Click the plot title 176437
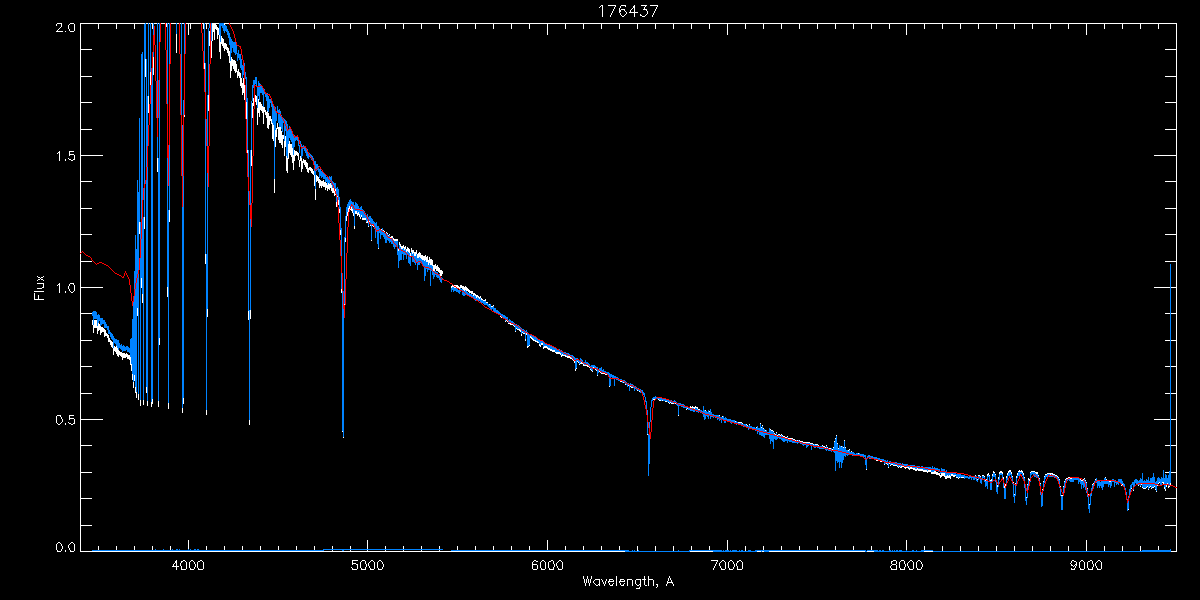 pos(628,11)
